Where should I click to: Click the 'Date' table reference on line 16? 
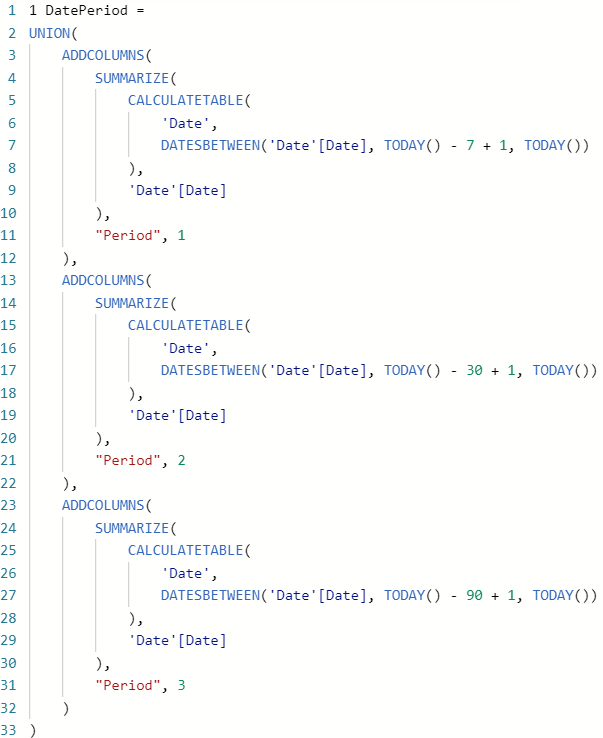point(185,348)
